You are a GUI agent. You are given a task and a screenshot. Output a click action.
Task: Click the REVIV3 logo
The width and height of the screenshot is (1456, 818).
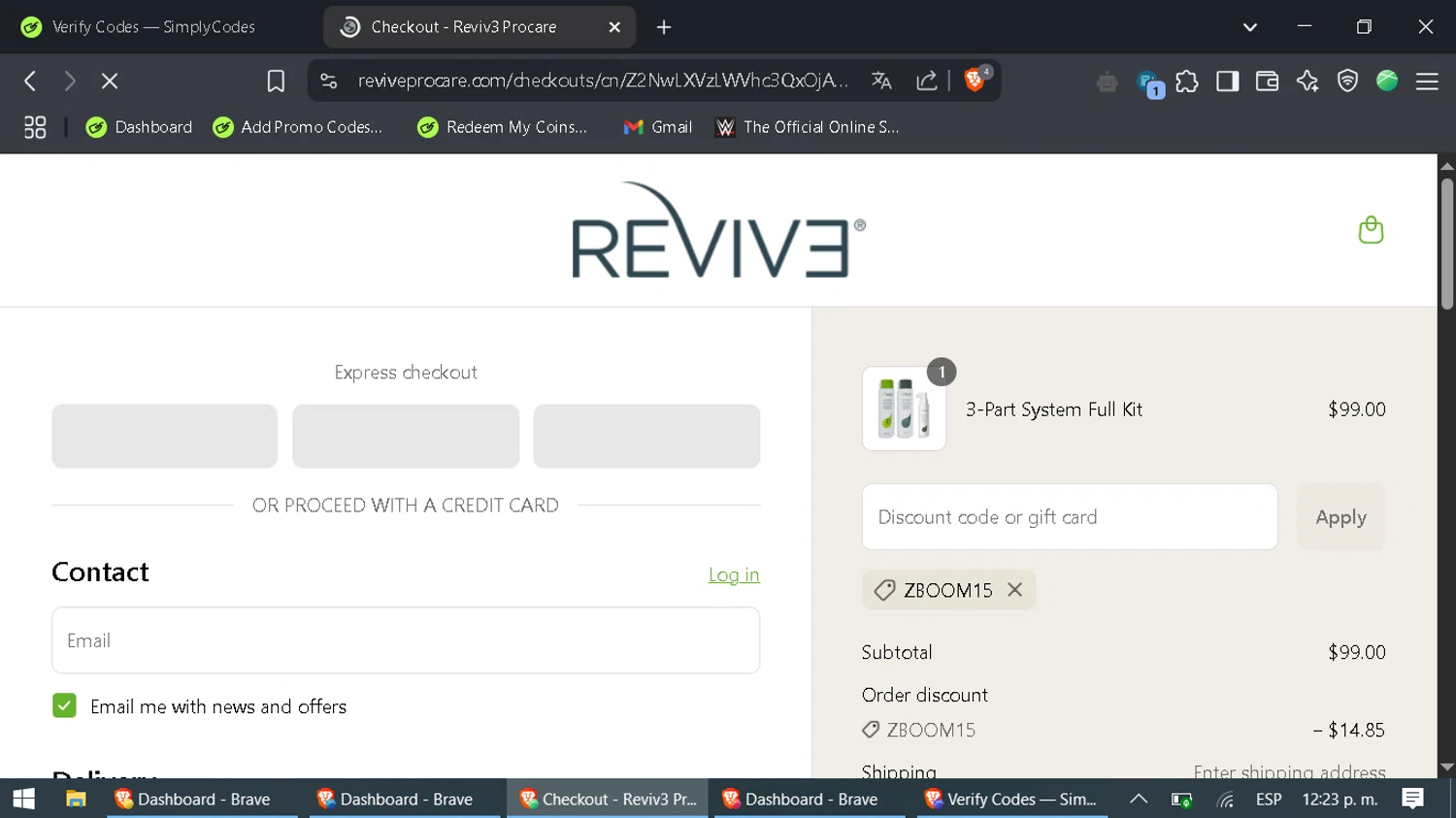pyautogui.click(x=718, y=230)
